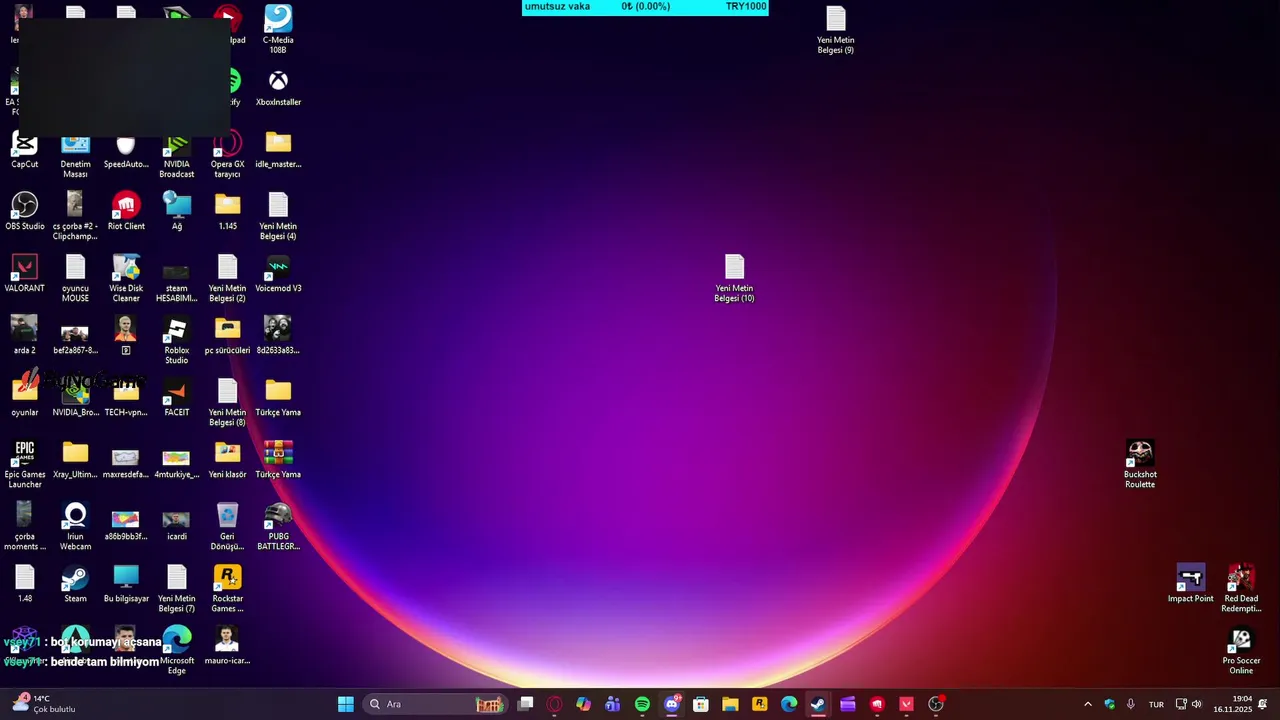The width and height of the screenshot is (1280, 720).
Task: Select the Geri Dönüşüm recycle bin icon
Action: point(228,526)
